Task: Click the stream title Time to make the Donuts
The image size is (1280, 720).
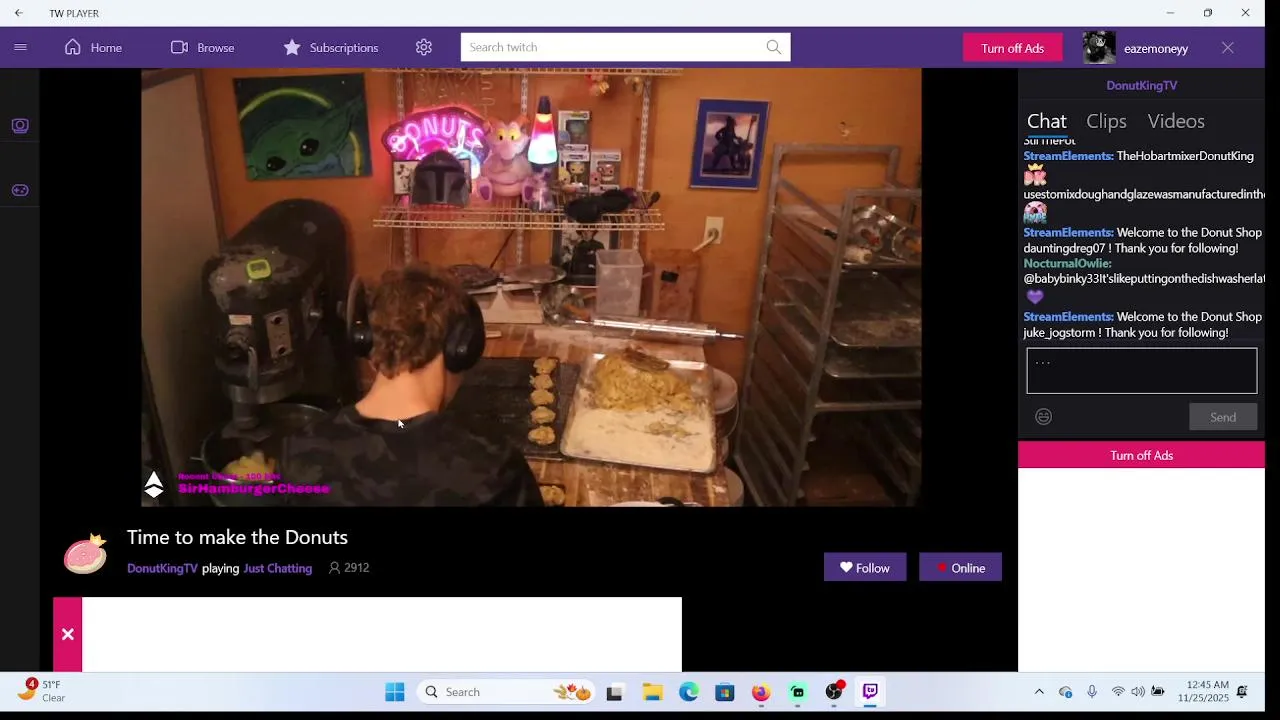Action: tap(237, 537)
